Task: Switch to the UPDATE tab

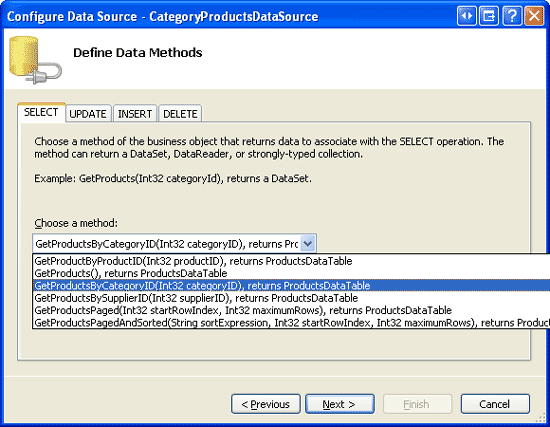Action: (x=88, y=114)
